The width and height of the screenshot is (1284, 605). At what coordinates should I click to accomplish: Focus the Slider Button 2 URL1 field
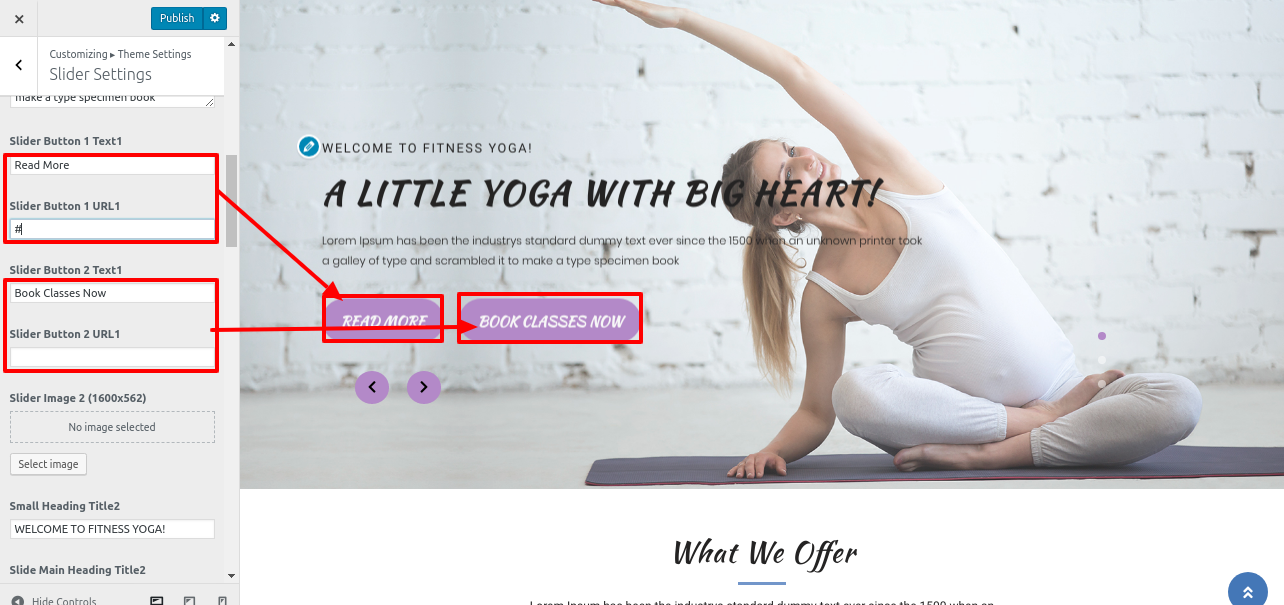pyautogui.click(x=112, y=357)
